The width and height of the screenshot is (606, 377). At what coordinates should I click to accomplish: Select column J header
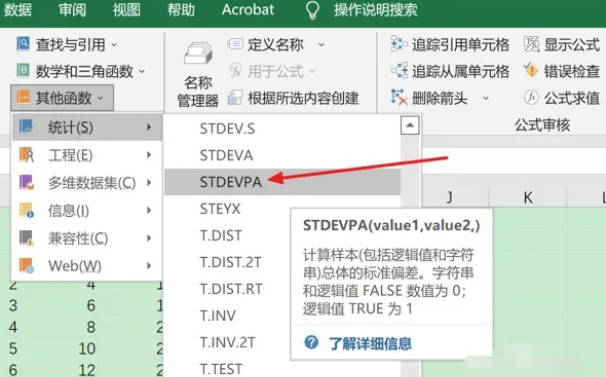(x=449, y=197)
